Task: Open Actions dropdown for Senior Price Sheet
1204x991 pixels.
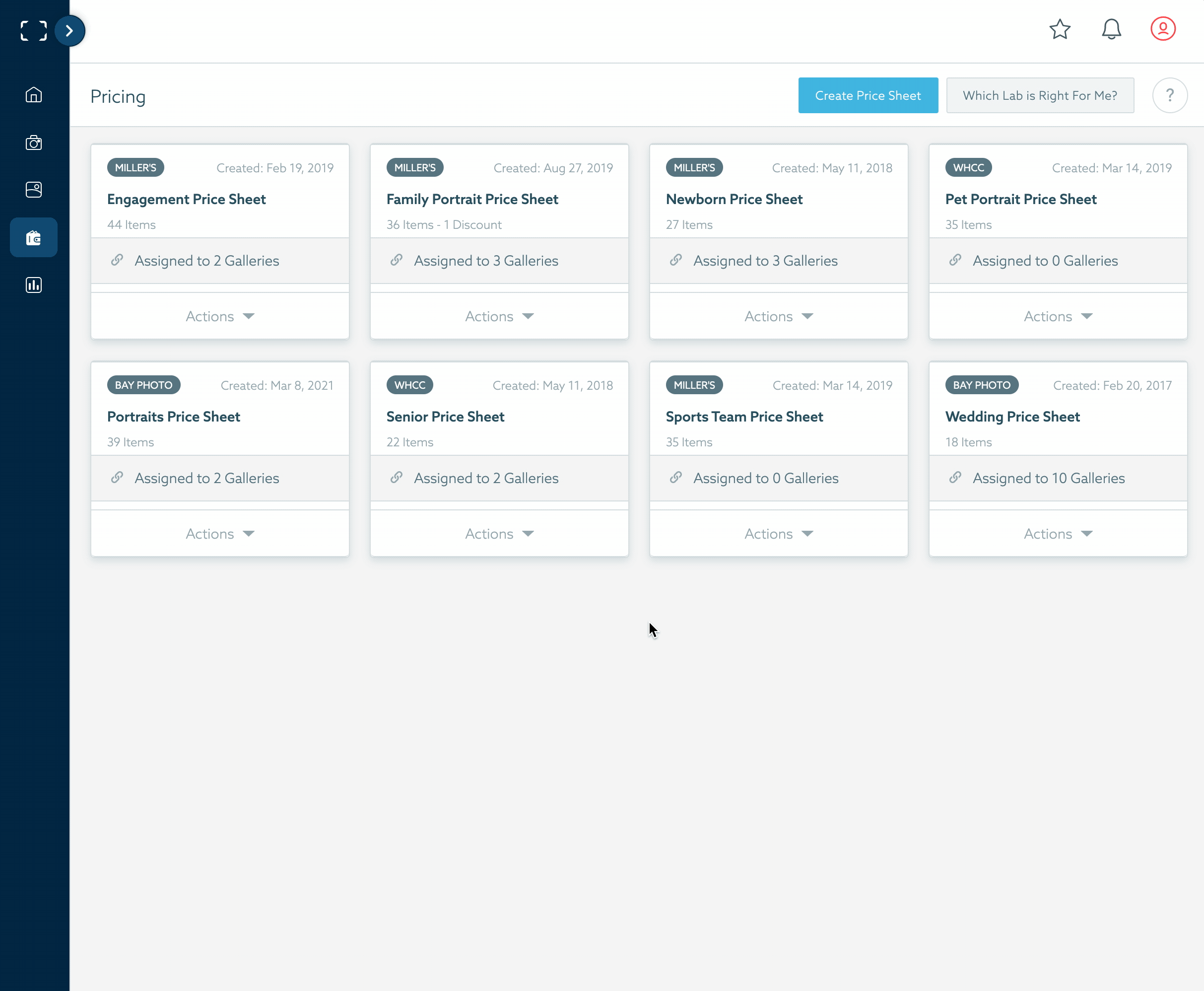Action: (499, 534)
